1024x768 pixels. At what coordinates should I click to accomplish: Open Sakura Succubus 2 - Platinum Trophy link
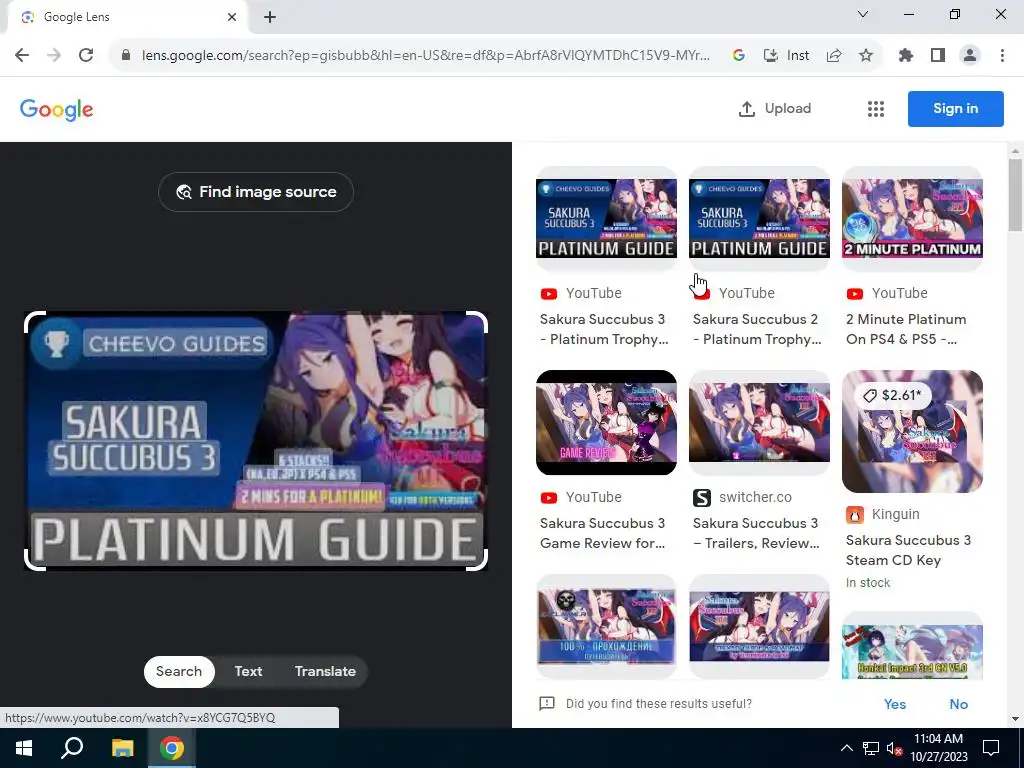[x=756, y=329]
